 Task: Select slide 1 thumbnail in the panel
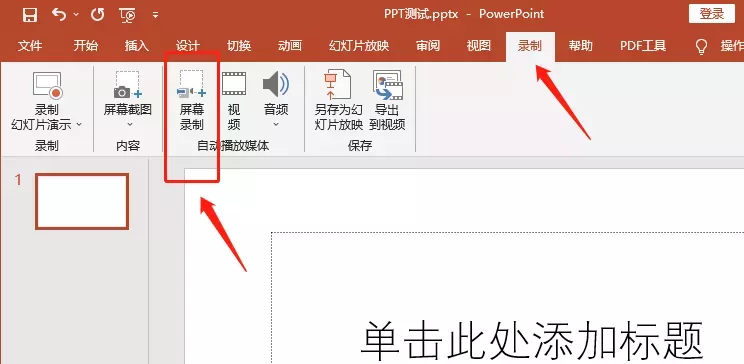pos(82,201)
